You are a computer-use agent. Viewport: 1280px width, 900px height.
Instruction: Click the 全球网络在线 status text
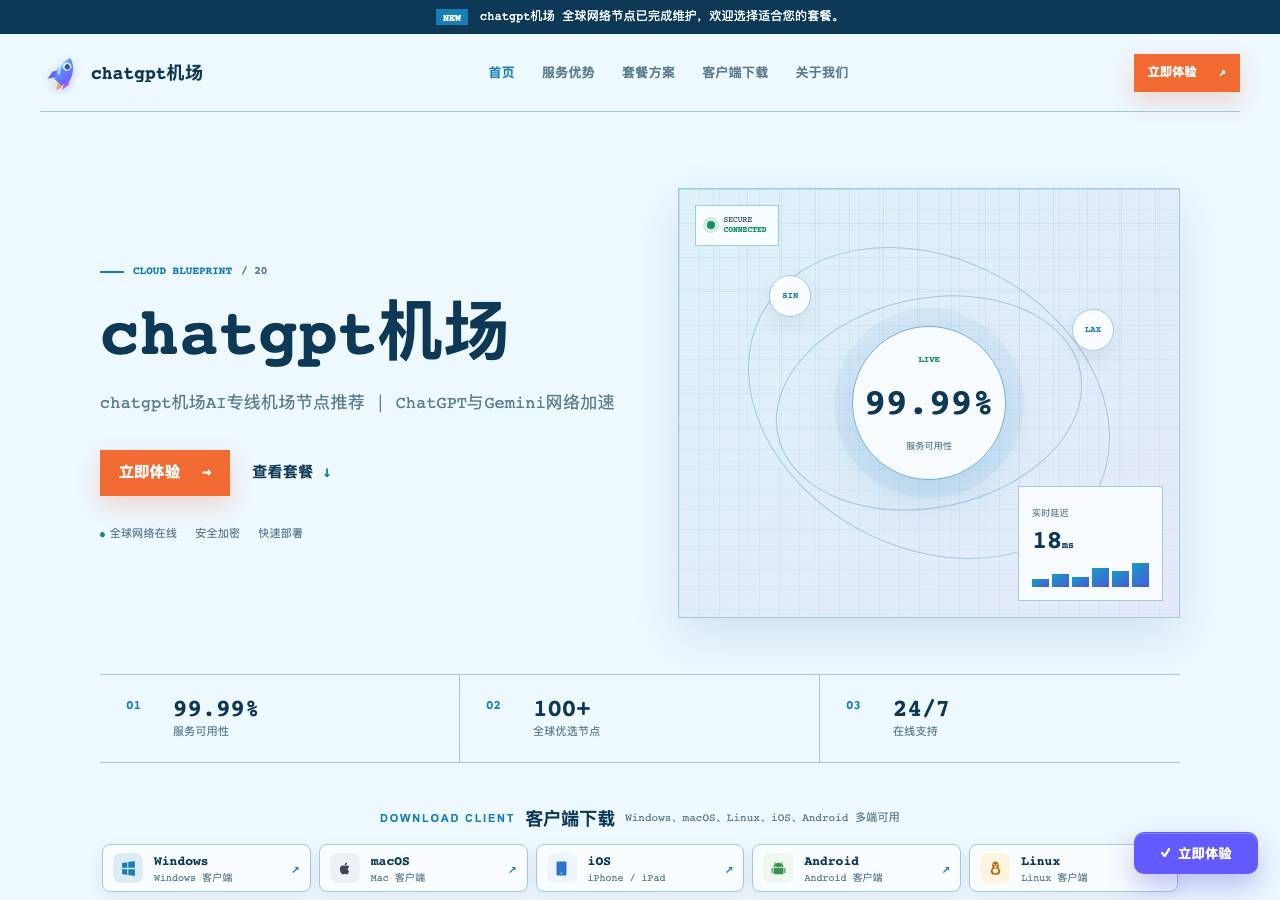tap(143, 533)
